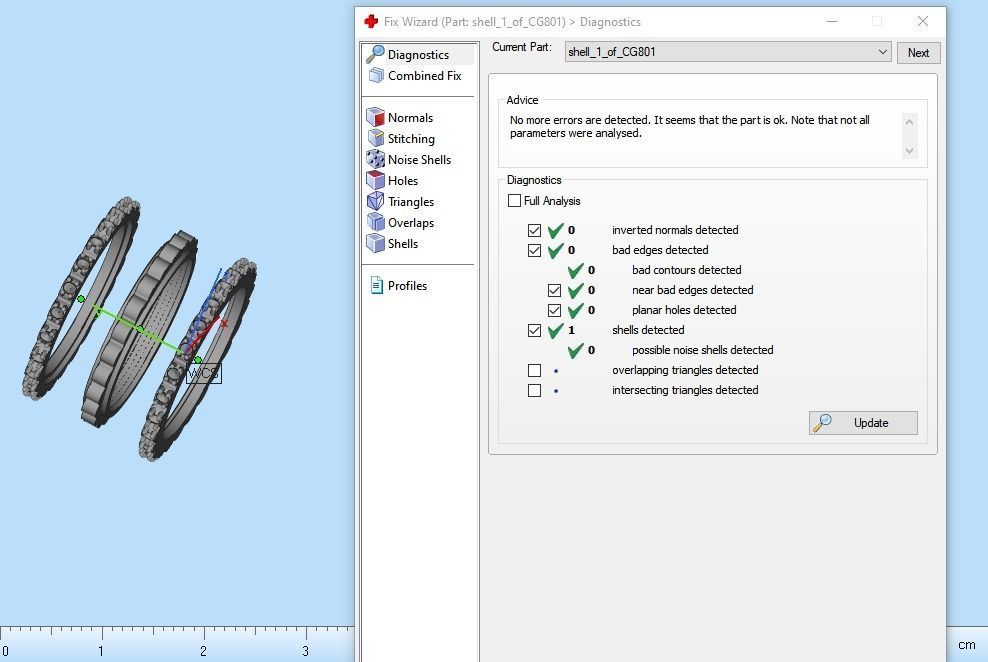Screen dimensions: 988x662
Task: Enable intersecting triangles detected checkbox
Action: coord(534,391)
